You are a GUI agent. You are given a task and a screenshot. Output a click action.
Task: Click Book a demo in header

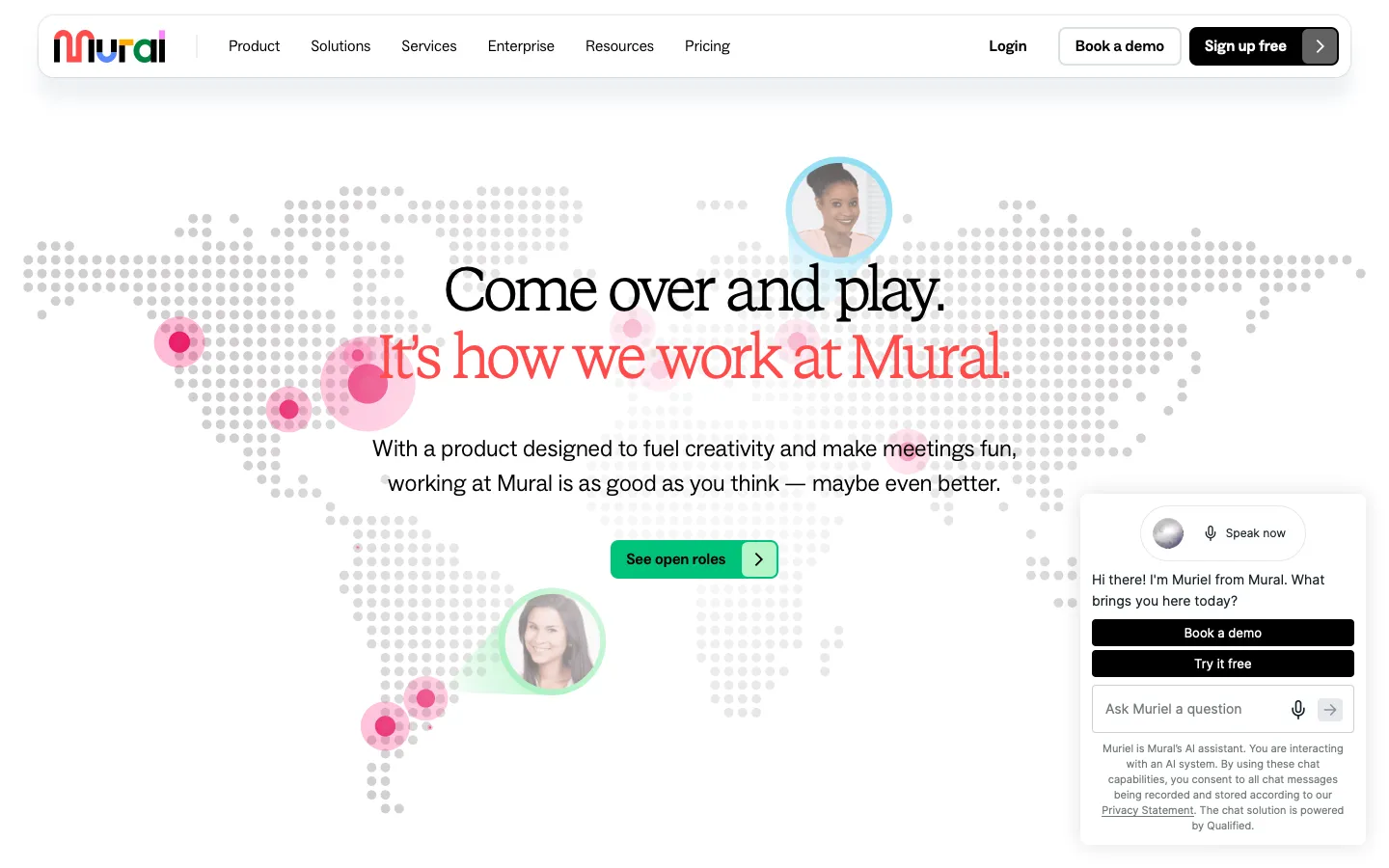1119,46
